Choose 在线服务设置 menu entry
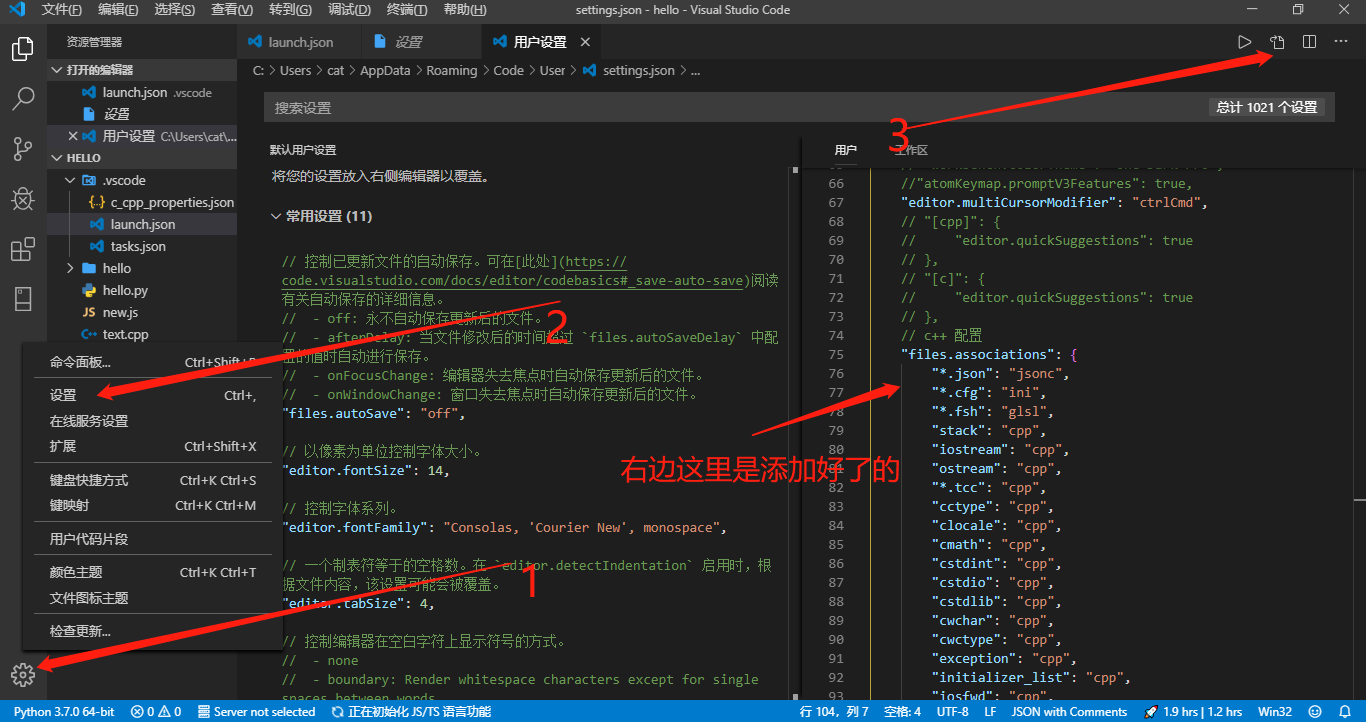Image resolution: width=1366 pixels, height=722 pixels. [153, 421]
